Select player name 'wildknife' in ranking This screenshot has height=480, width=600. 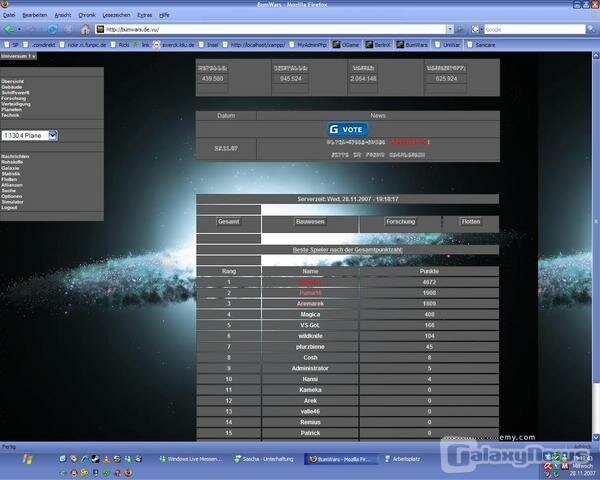pyautogui.click(x=310, y=336)
